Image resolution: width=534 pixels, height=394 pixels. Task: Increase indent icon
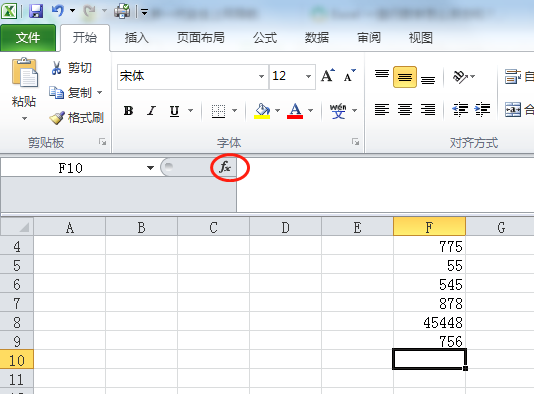click(x=482, y=110)
